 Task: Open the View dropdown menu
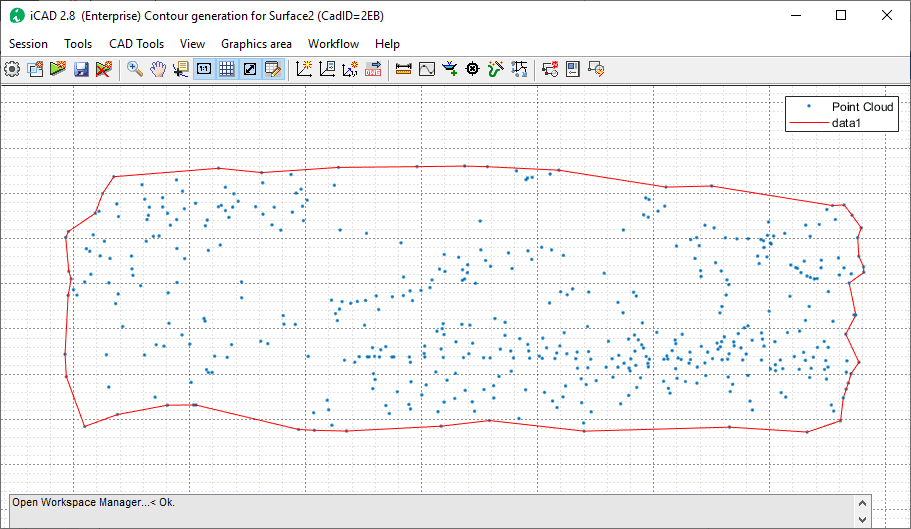click(192, 44)
